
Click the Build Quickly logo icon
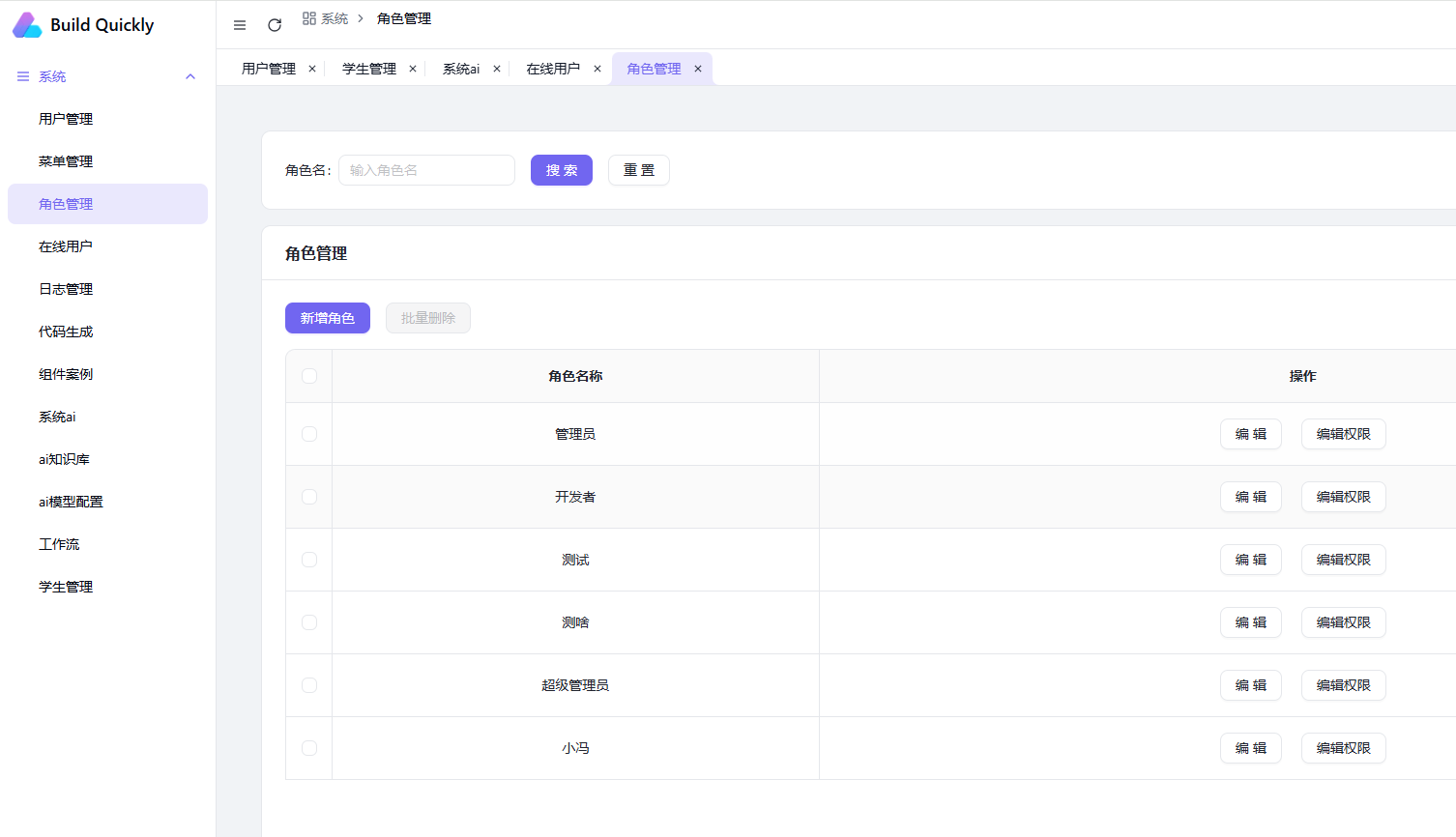pos(27,25)
